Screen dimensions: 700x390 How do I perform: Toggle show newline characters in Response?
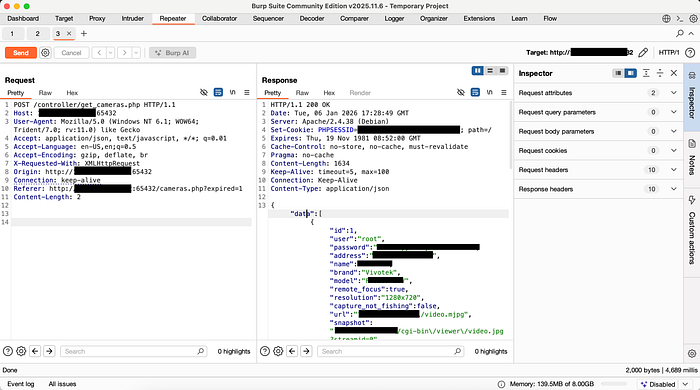[489, 92]
